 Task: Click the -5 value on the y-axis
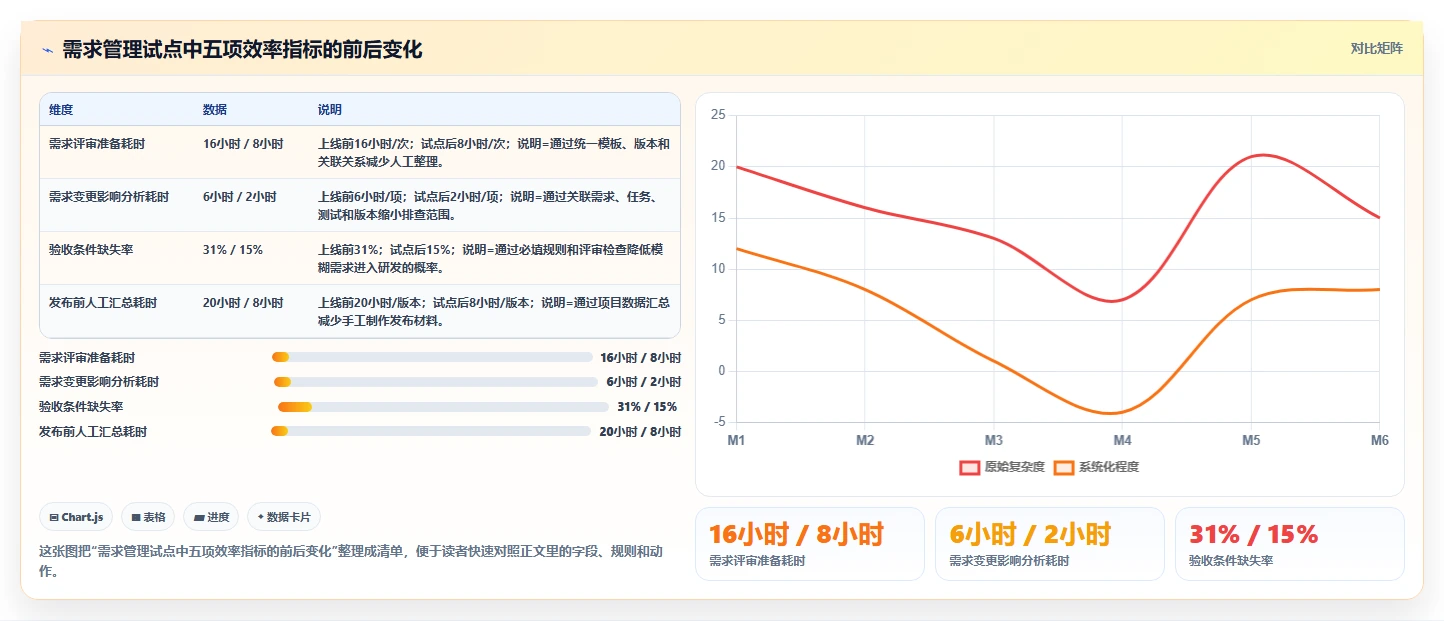pyautogui.click(x=719, y=422)
